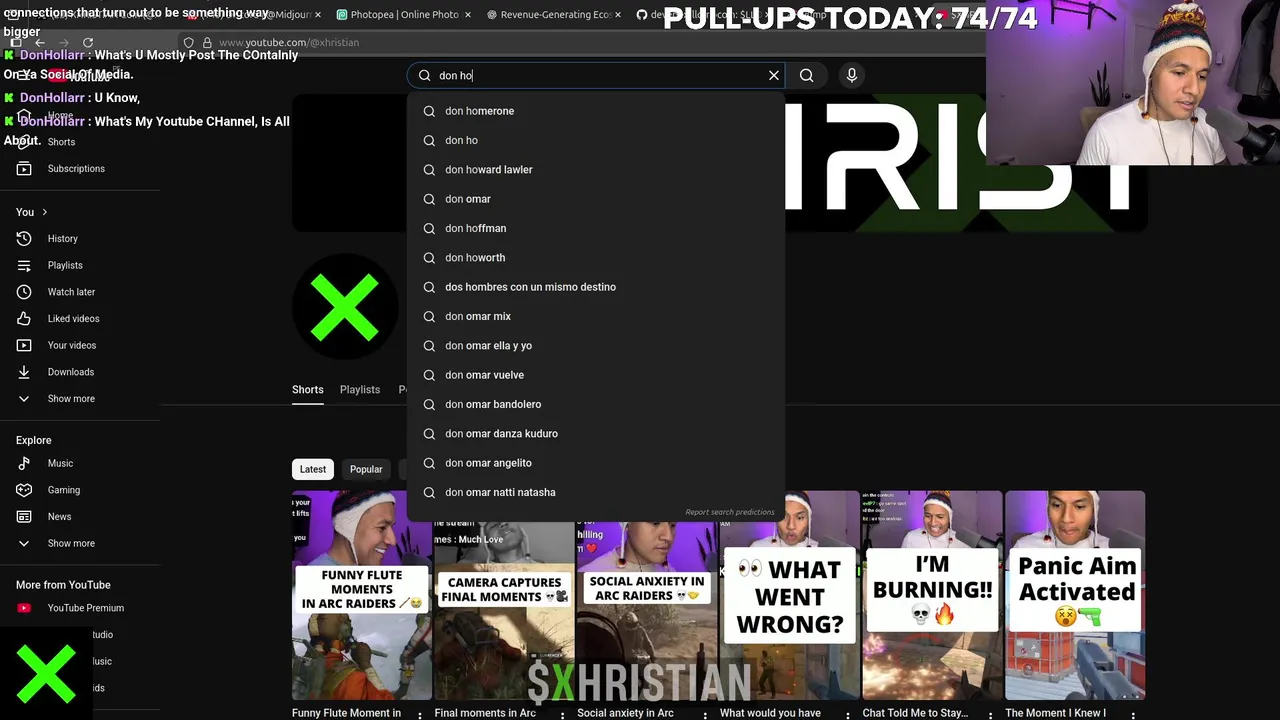Open options menu for Social anxiety short
The height and width of the screenshot is (720, 1280).
tap(706, 714)
